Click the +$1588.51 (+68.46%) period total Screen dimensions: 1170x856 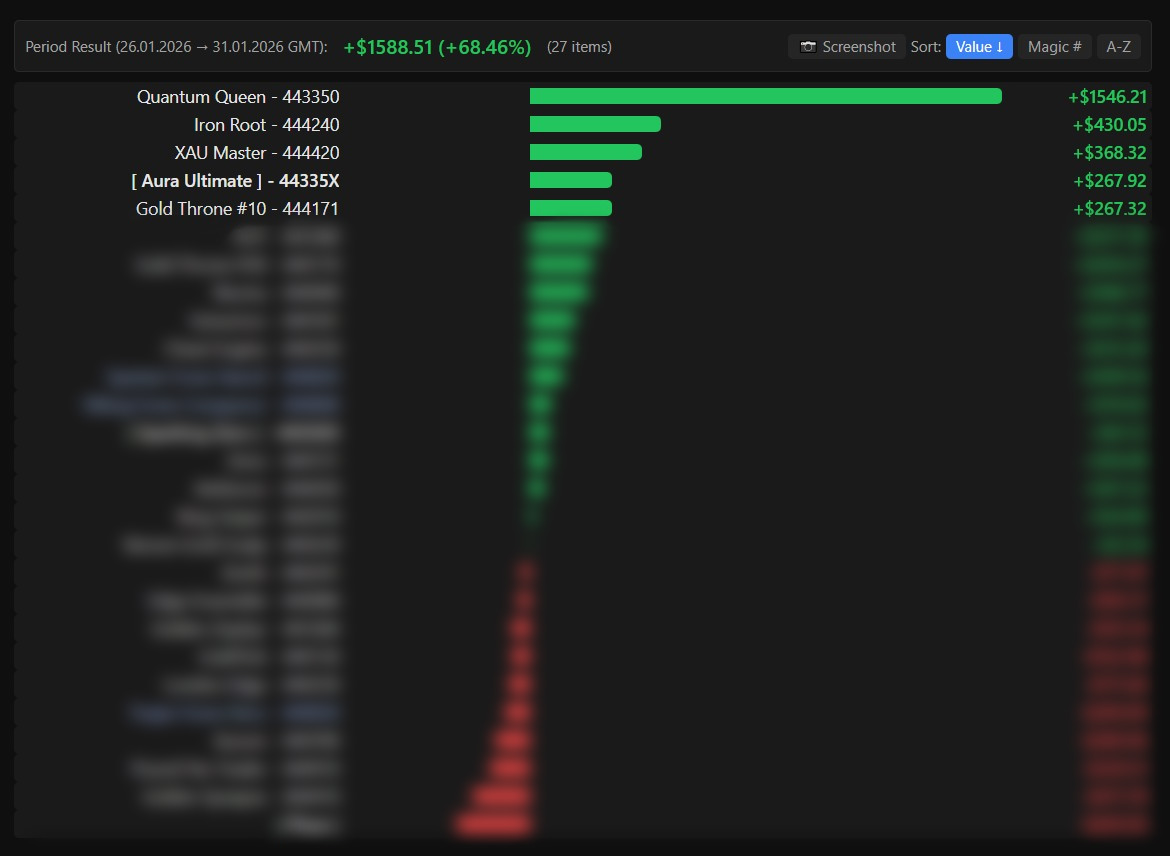tap(437, 47)
